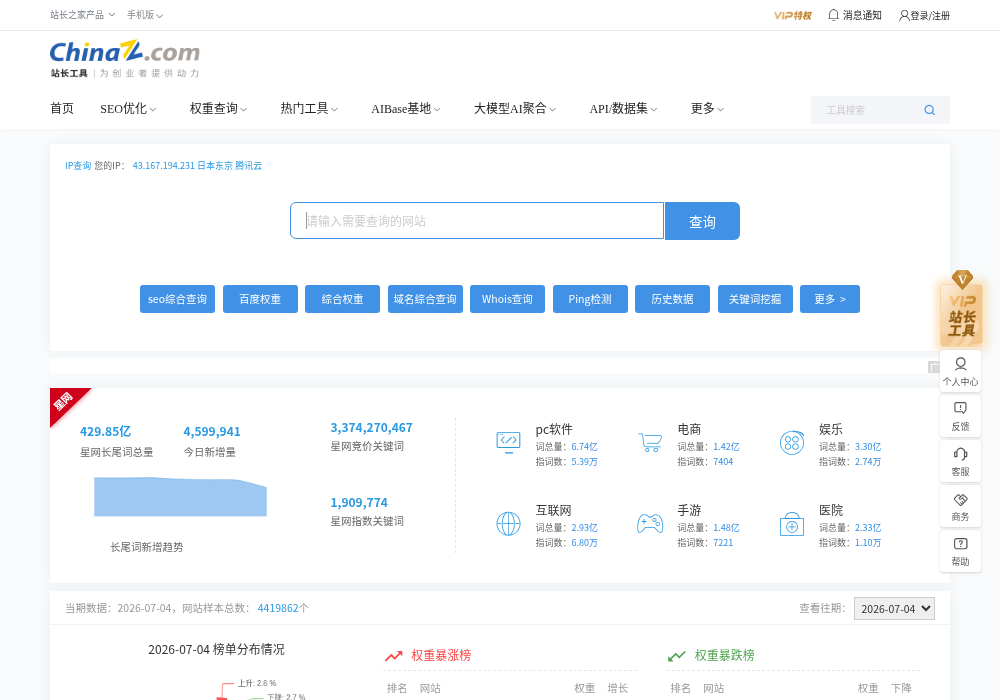
Task: Expand the 站长之家产品 dropdown
Action: coord(82,15)
